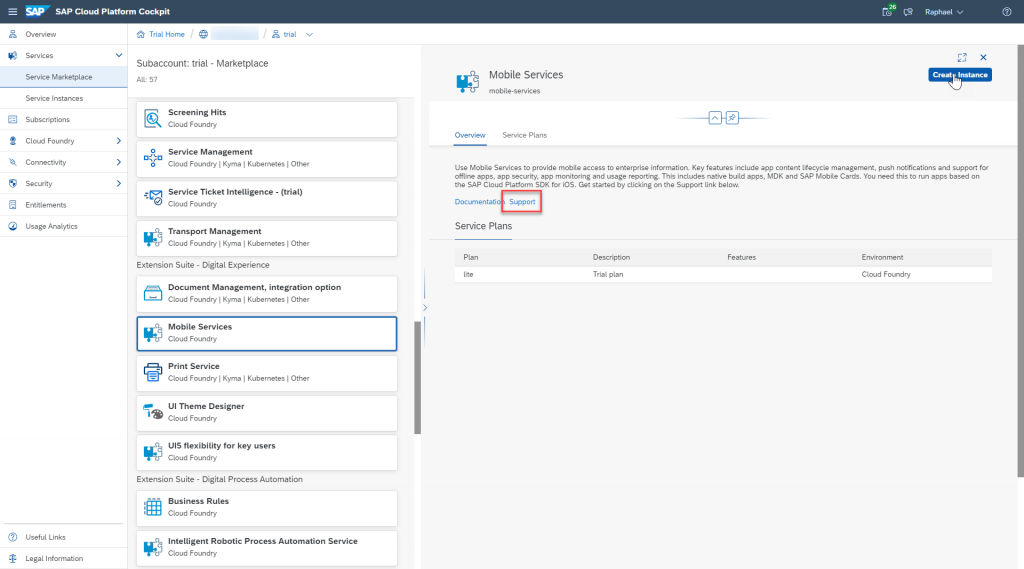Screen dimensions: 1024x569
Task: Click the Screening Hits service icon
Action: click(x=153, y=118)
